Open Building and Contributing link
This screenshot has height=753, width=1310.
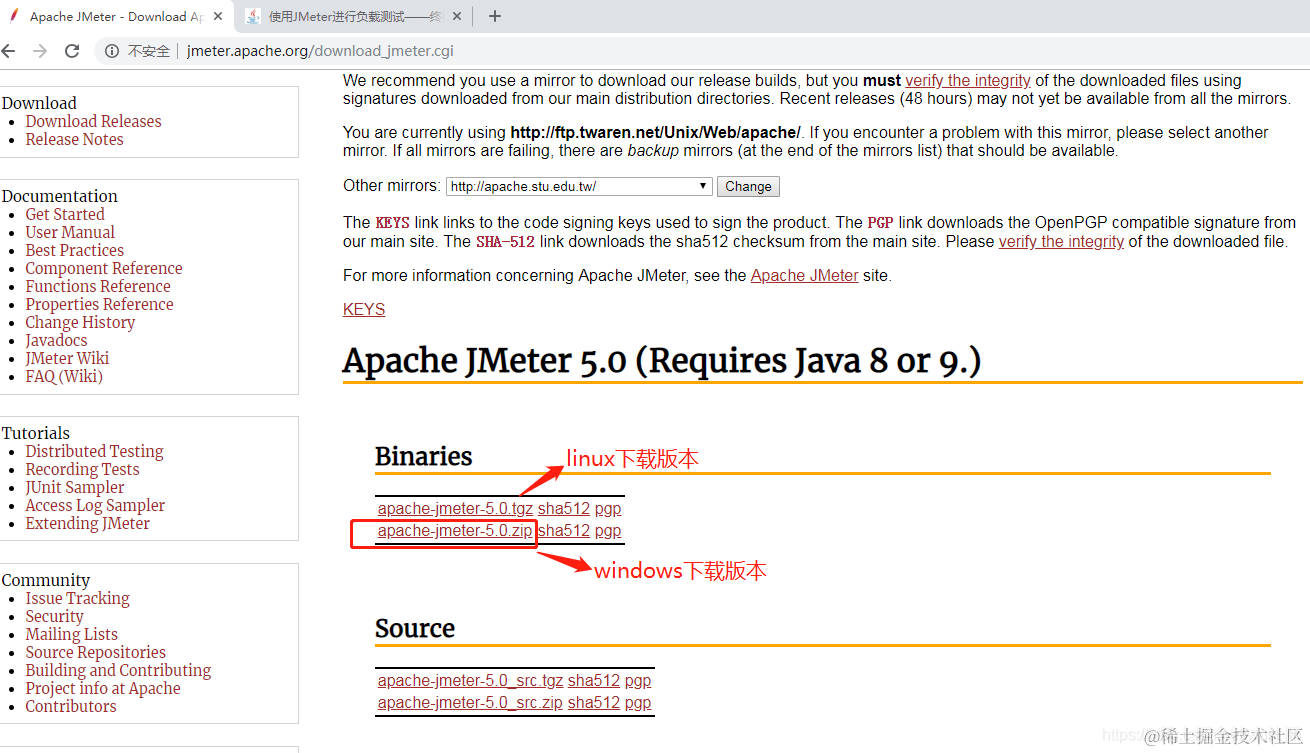tap(119, 670)
